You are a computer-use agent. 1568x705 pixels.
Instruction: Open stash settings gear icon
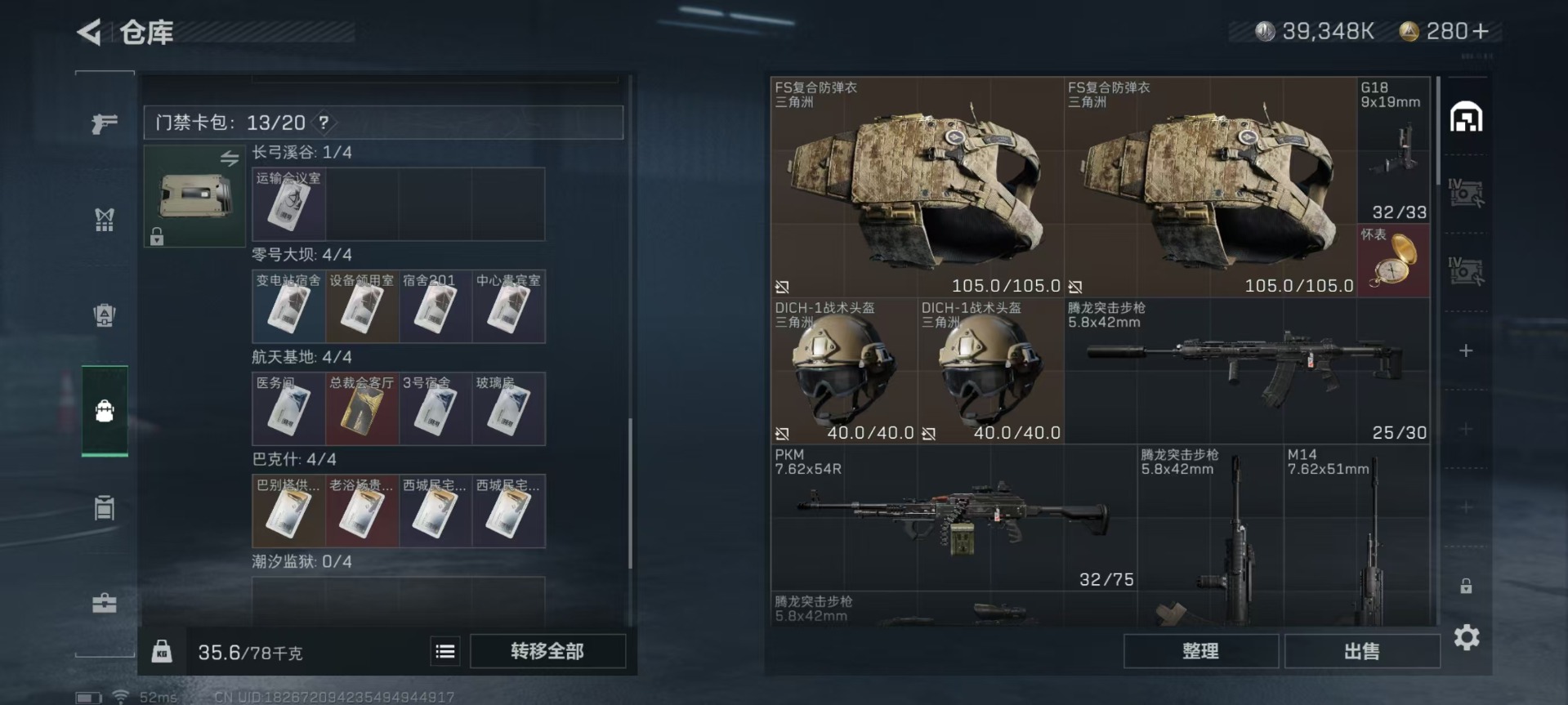[1467, 637]
